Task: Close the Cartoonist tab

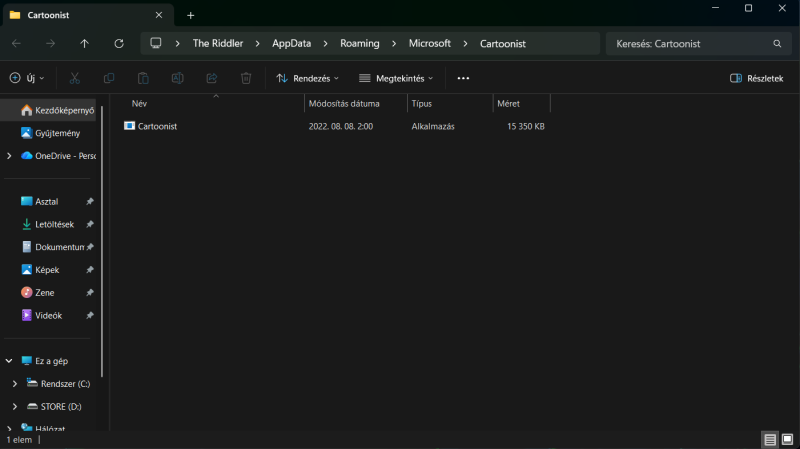Action: (x=159, y=15)
